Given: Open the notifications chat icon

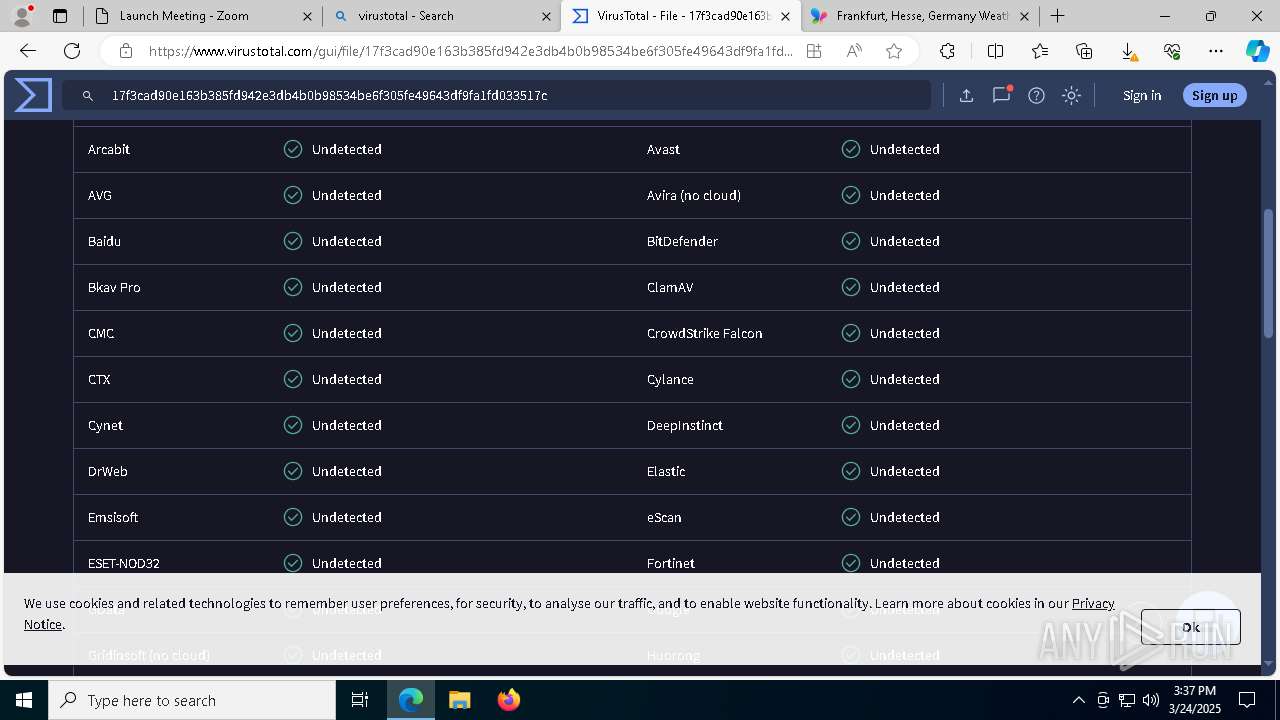Looking at the screenshot, I should point(1001,95).
